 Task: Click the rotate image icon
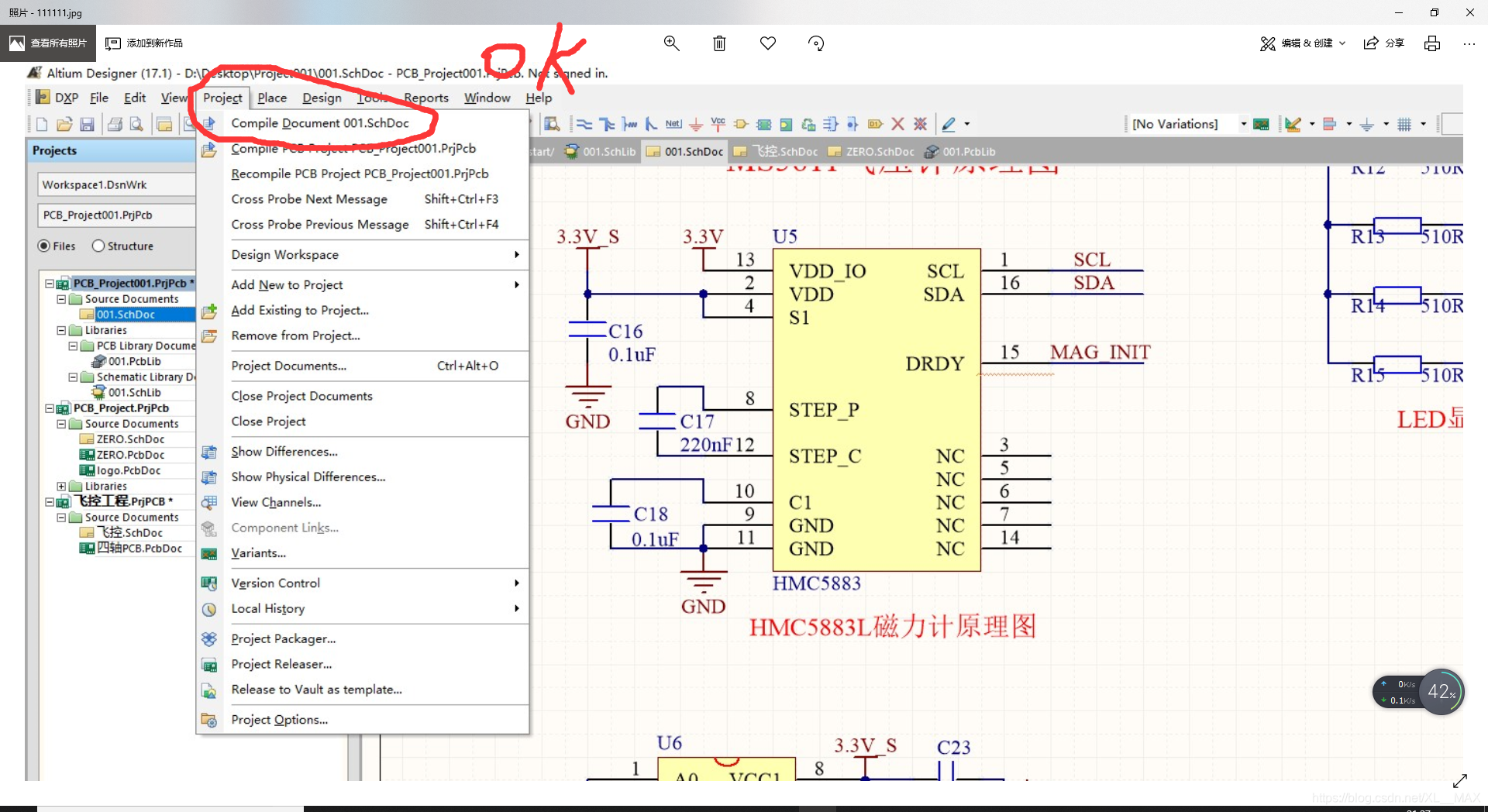click(816, 43)
